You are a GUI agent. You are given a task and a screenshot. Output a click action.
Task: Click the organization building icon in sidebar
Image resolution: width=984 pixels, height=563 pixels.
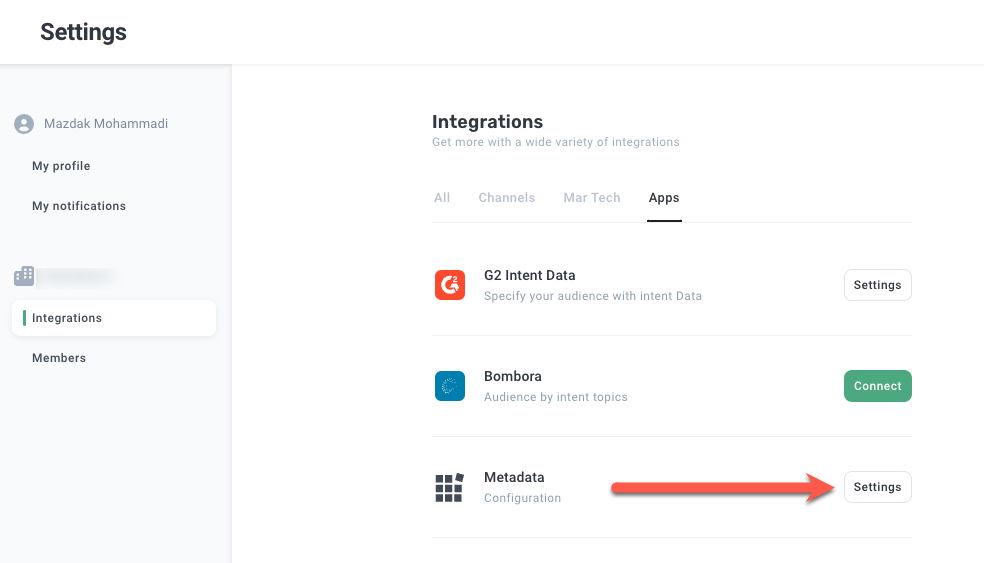tap(24, 275)
